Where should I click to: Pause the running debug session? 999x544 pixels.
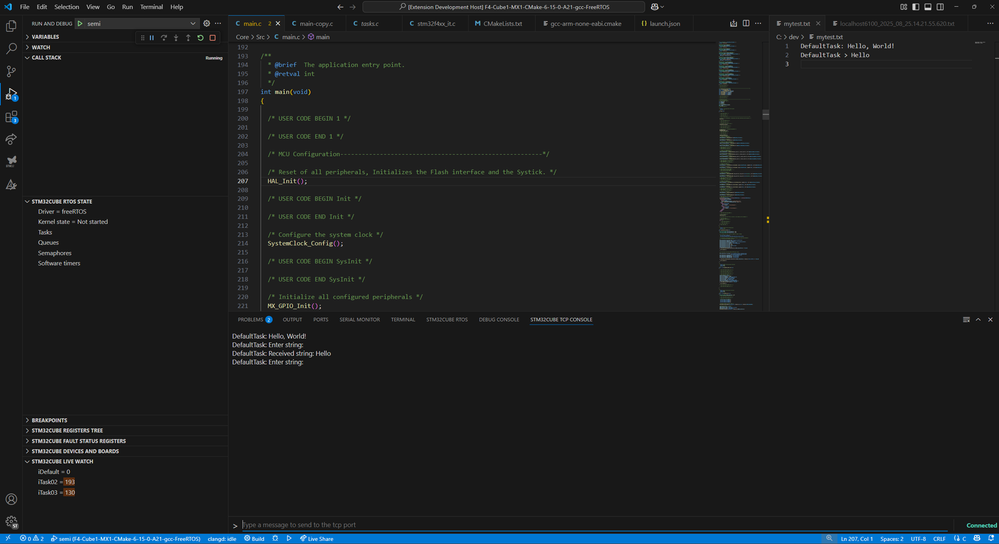click(152, 38)
